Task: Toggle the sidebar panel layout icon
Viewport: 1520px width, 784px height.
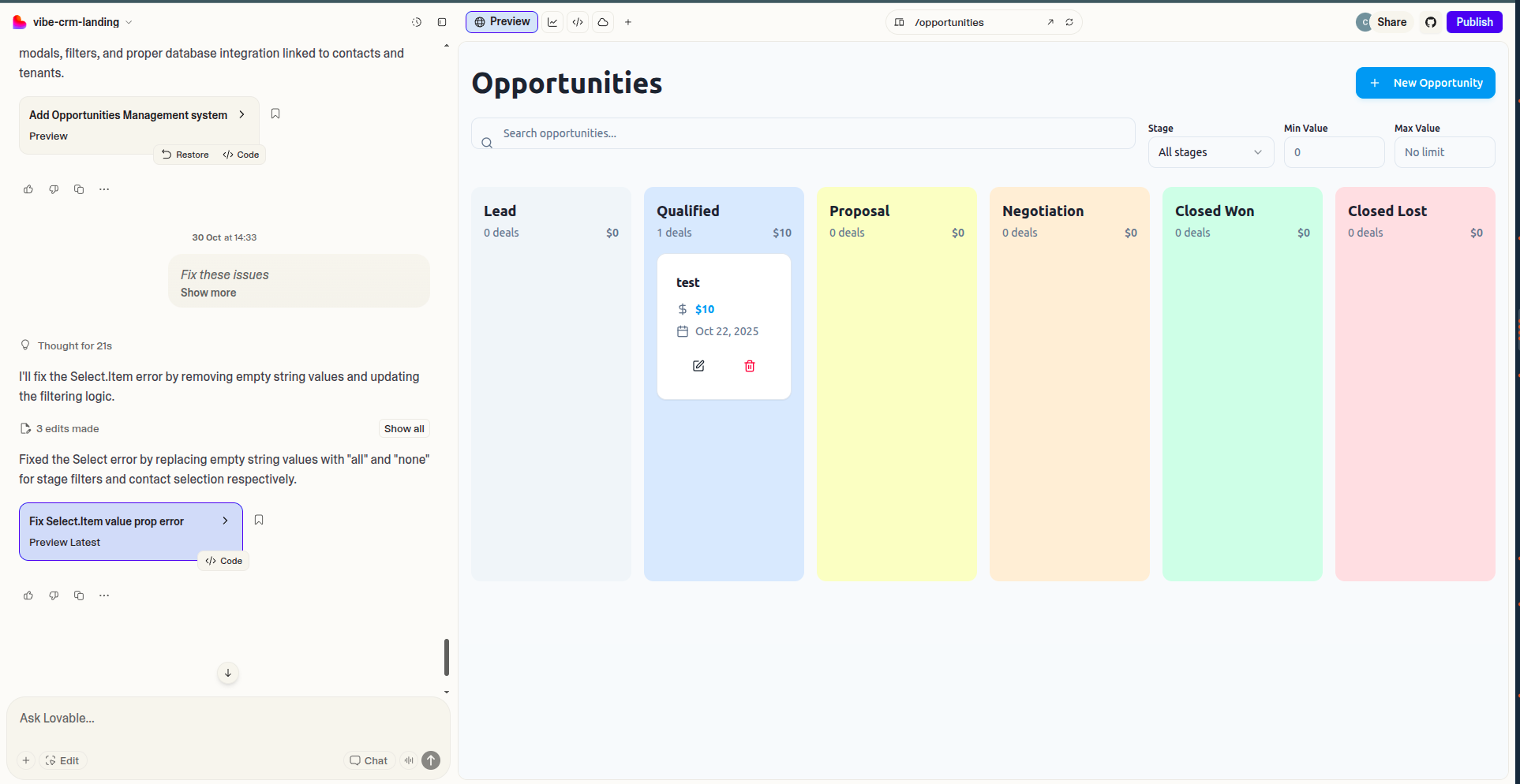Action: click(x=442, y=22)
